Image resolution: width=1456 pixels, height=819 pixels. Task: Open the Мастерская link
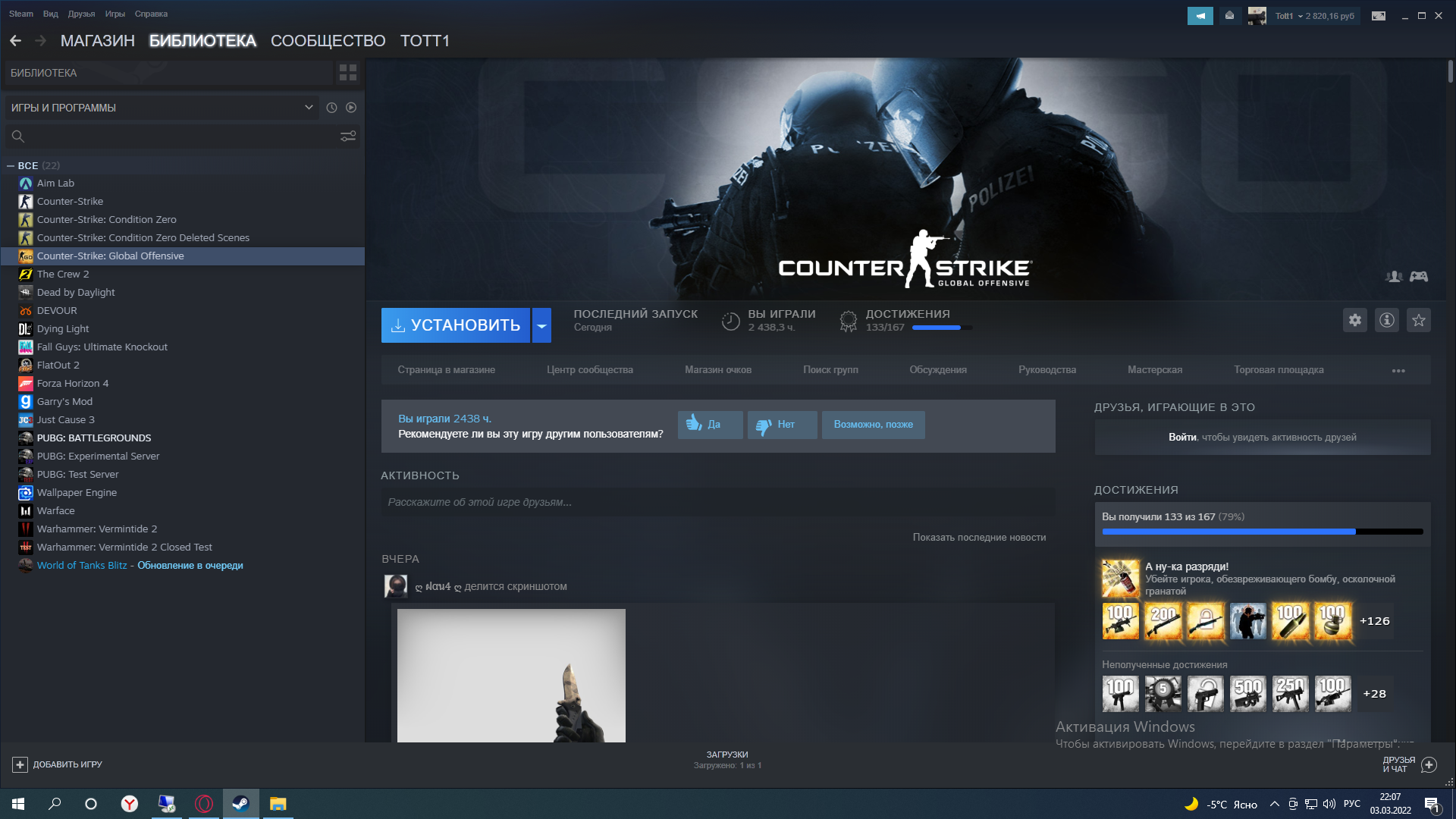1155,370
